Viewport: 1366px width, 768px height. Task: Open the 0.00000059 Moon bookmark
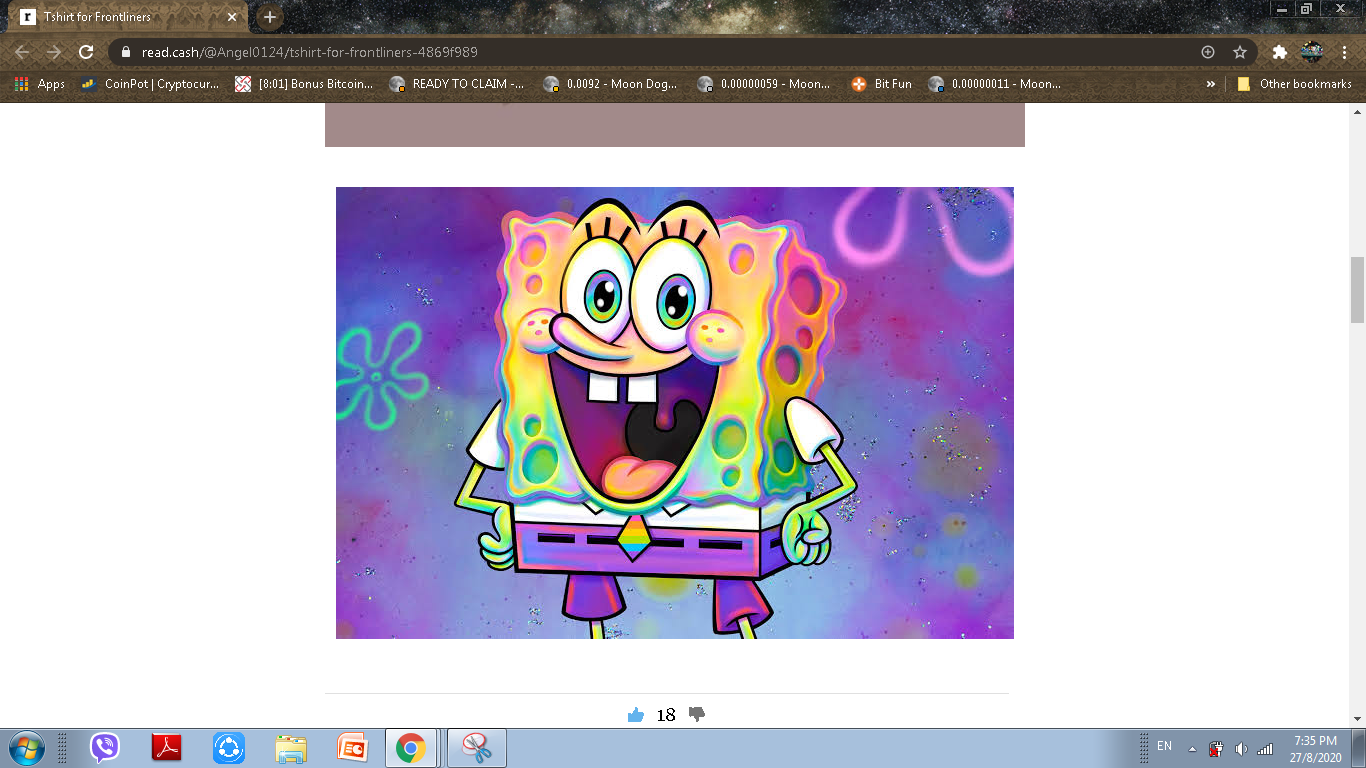pos(765,84)
